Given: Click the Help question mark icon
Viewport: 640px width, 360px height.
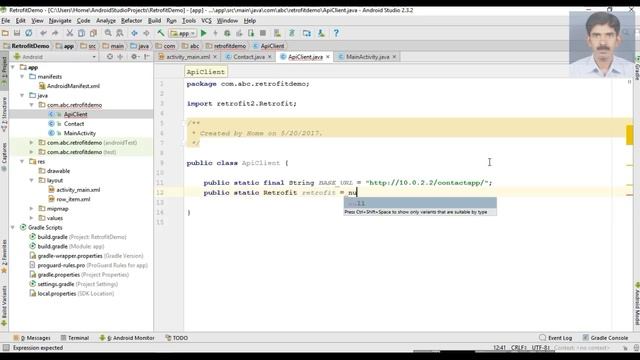Looking at the screenshot, I should pos(336,33).
